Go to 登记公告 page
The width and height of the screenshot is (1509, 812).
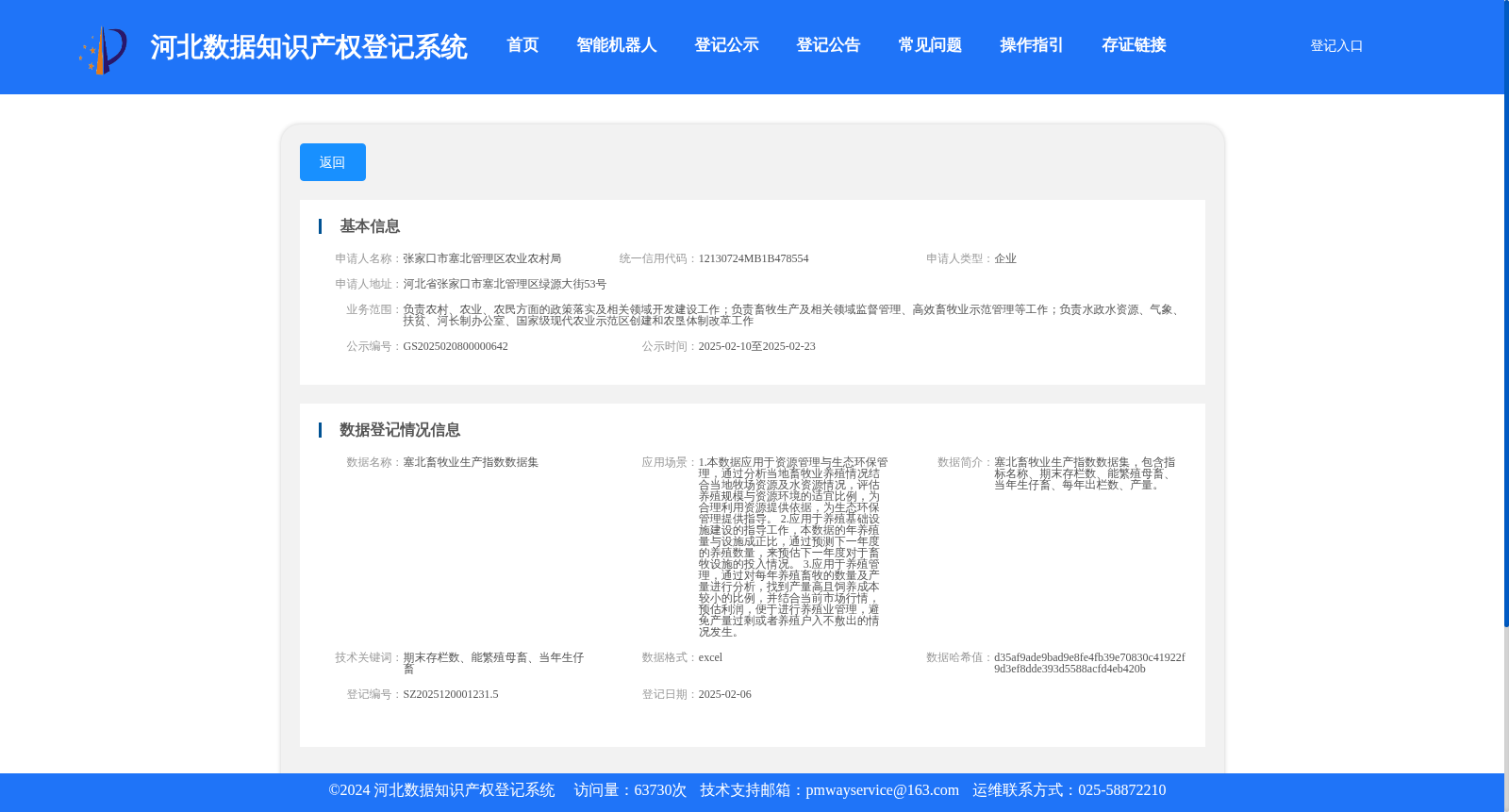pyautogui.click(x=828, y=45)
